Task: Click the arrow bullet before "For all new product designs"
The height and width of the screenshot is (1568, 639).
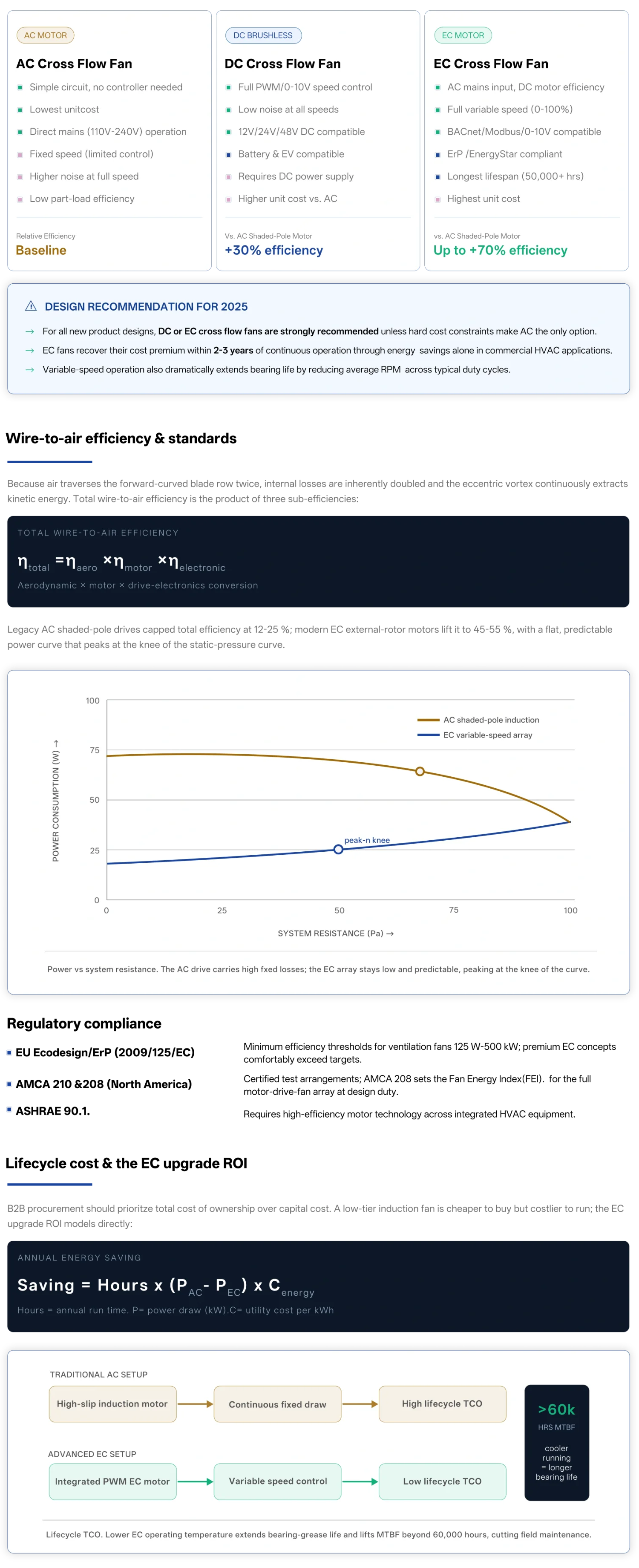Action: click(x=29, y=332)
